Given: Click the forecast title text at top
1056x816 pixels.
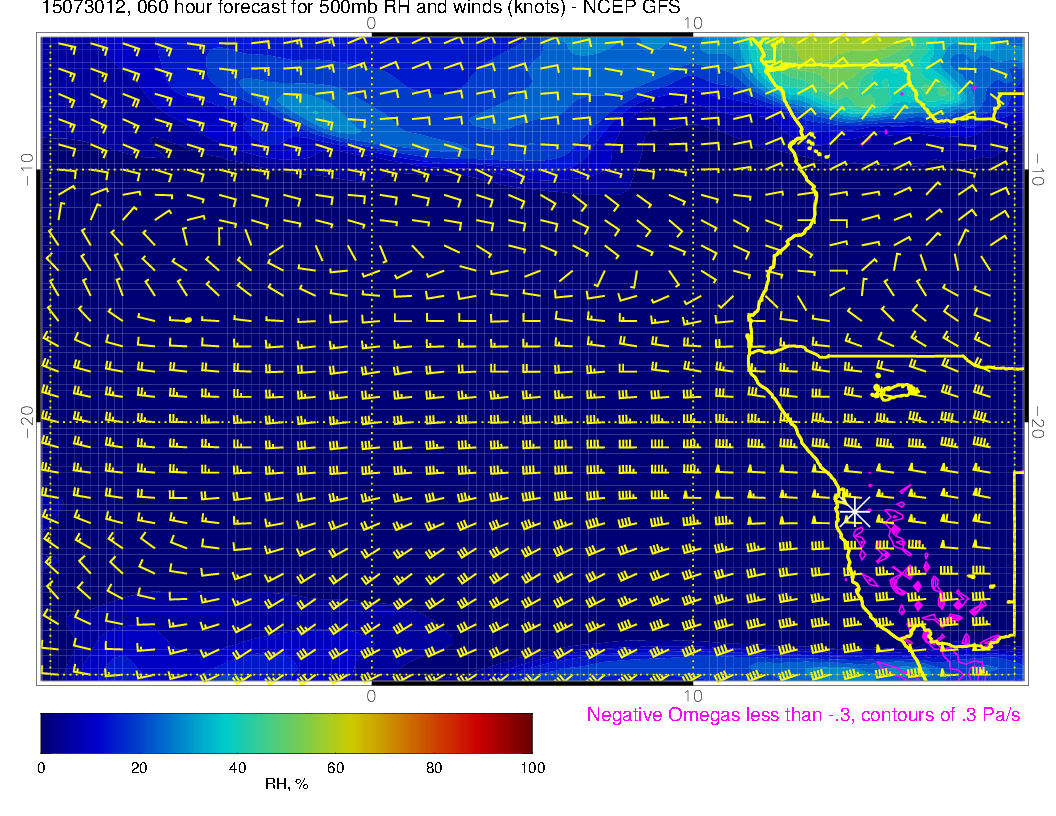Looking at the screenshot, I should [x=361, y=8].
